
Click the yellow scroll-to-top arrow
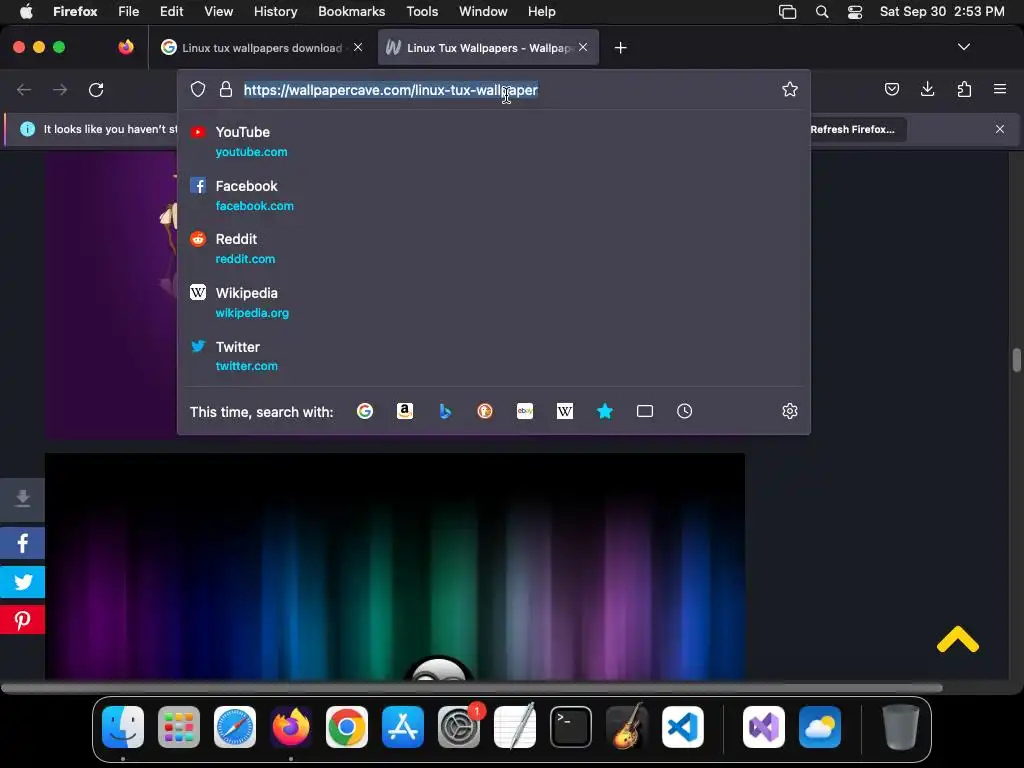[x=957, y=639]
